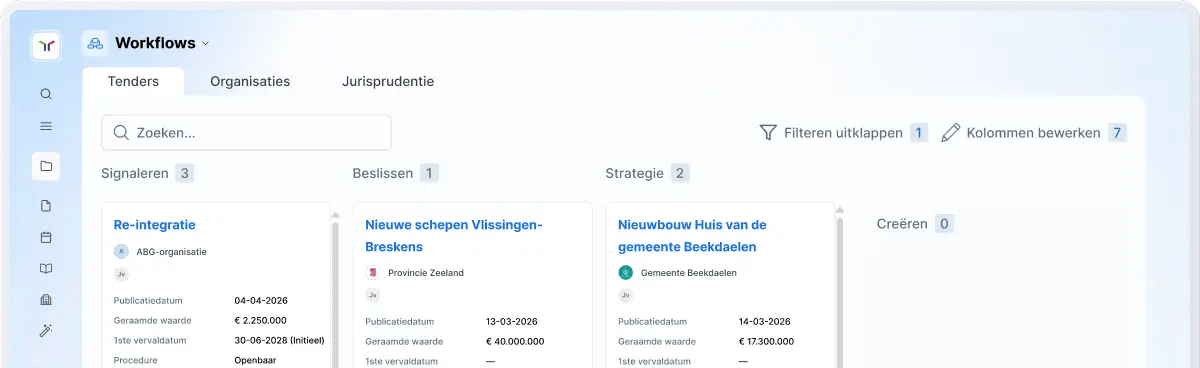
Task: Open the Re-integratie tender link
Action: pyautogui.click(x=155, y=225)
